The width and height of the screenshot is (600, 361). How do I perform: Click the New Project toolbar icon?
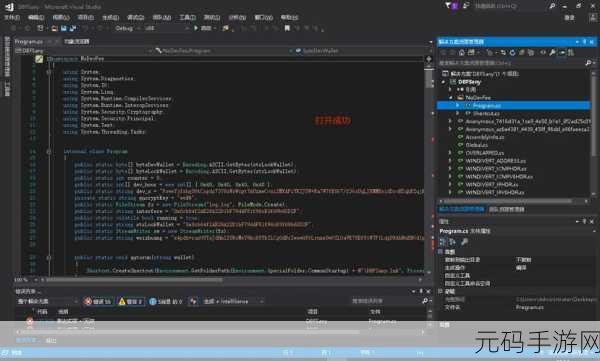click(x=40, y=28)
